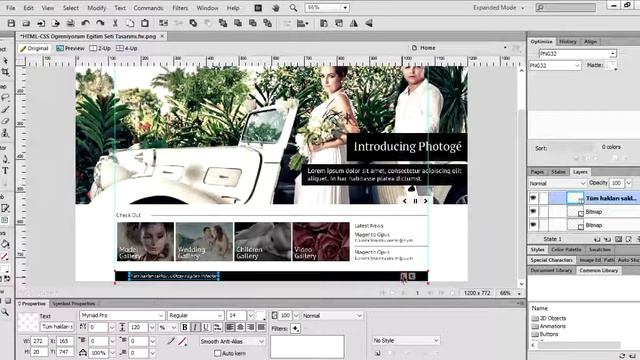This screenshot has height=360, width=640.
Task: Click the Export icon in toolbar
Action: 56,23
